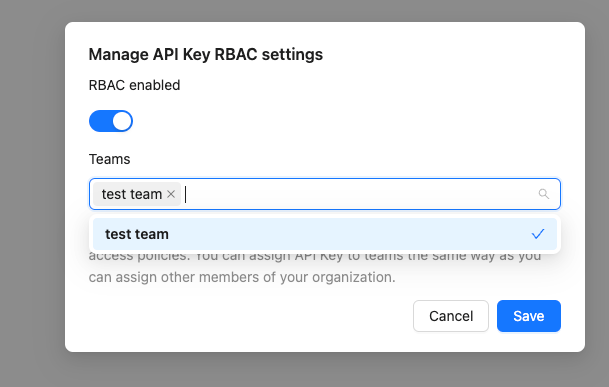Click the 'Teams' field label
609x387 pixels.
coord(110,159)
